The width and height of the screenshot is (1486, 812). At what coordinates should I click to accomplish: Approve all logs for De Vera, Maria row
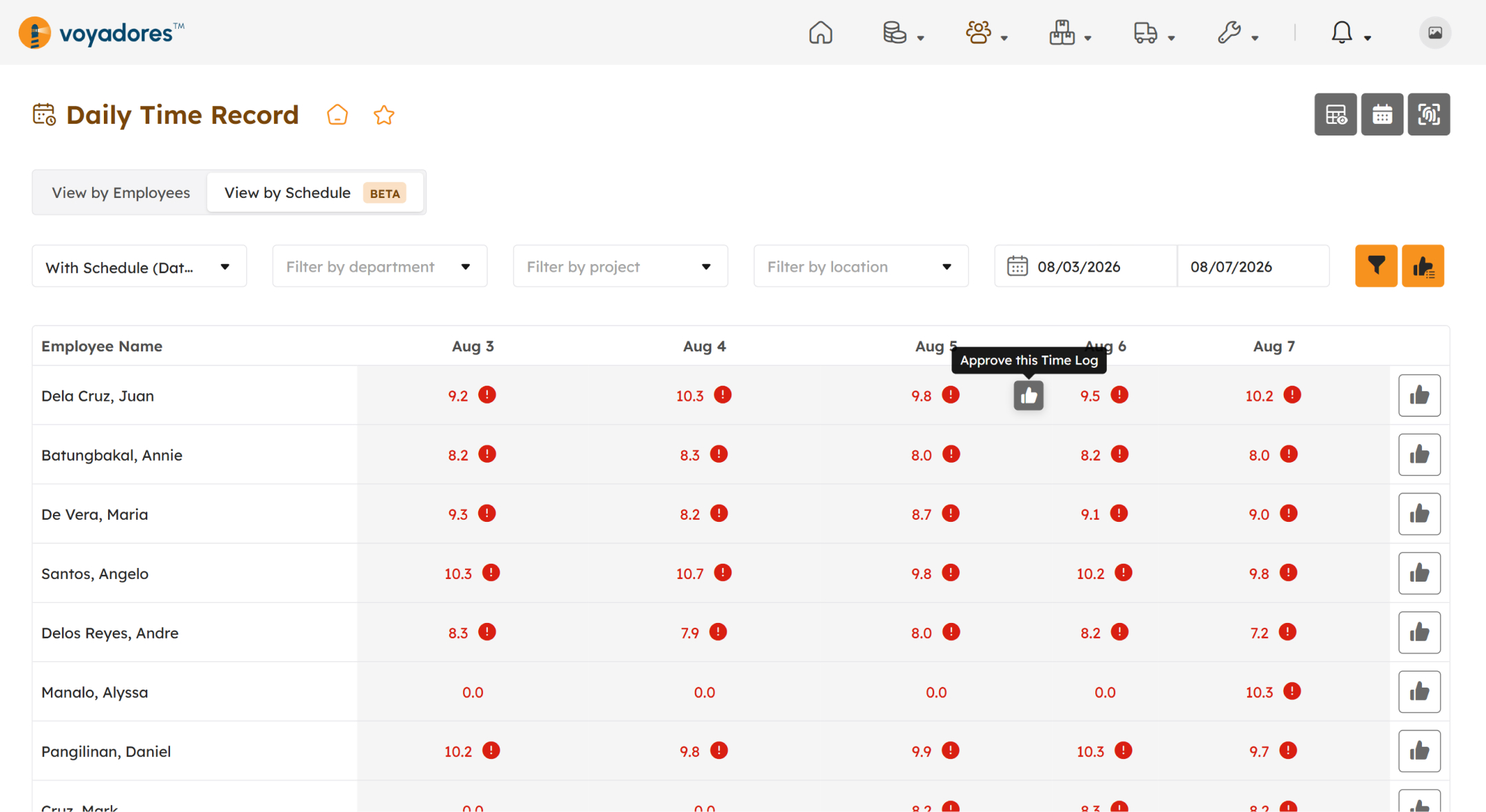tap(1419, 514)
